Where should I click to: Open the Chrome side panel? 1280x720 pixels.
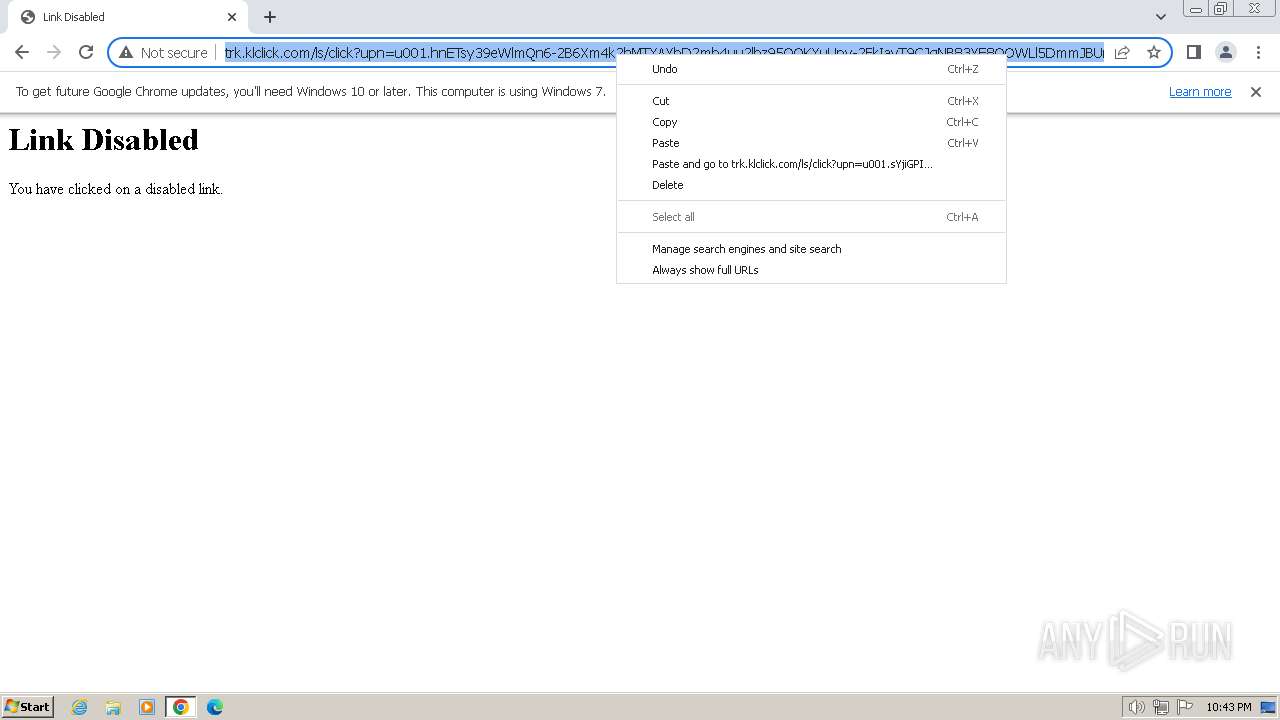coord(1193,52)
